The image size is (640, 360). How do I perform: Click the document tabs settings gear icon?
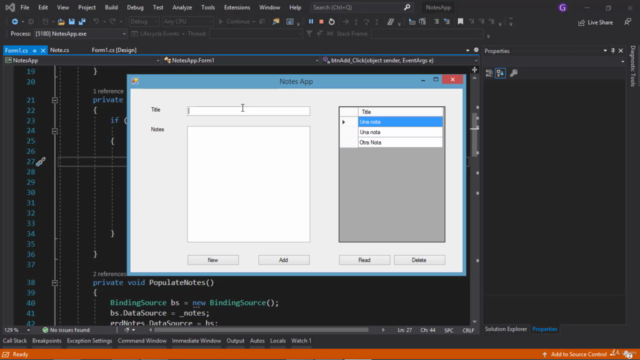pos(476,50)
